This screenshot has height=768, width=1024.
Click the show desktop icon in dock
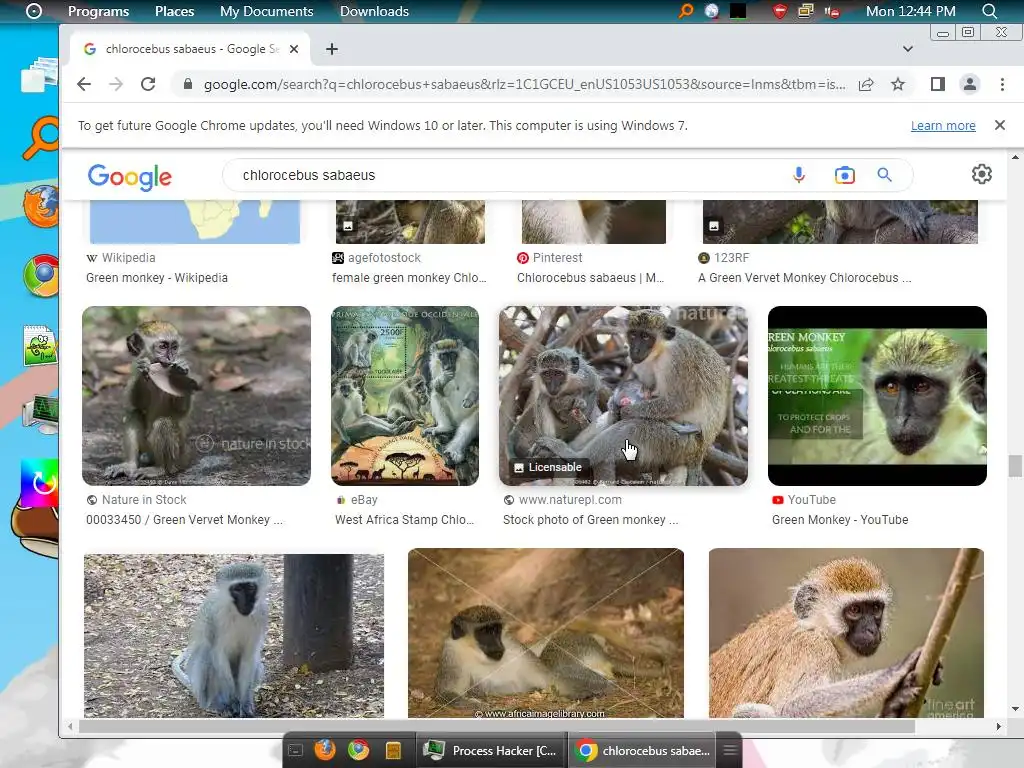tap(295, 751)
